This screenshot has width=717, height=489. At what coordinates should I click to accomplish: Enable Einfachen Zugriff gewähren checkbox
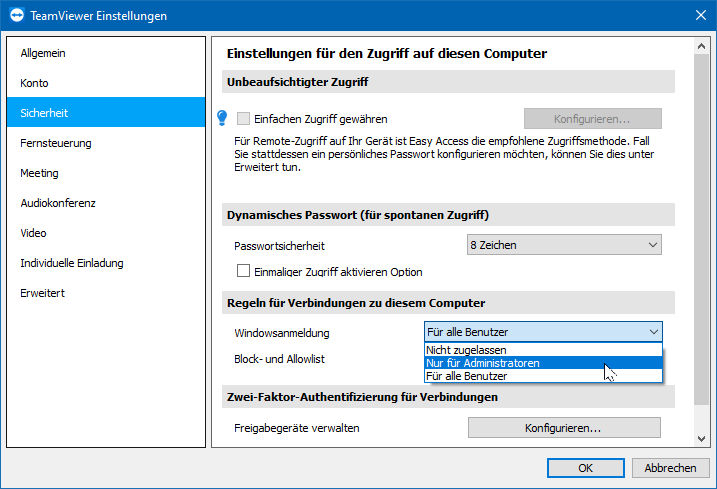pos(243,118)
